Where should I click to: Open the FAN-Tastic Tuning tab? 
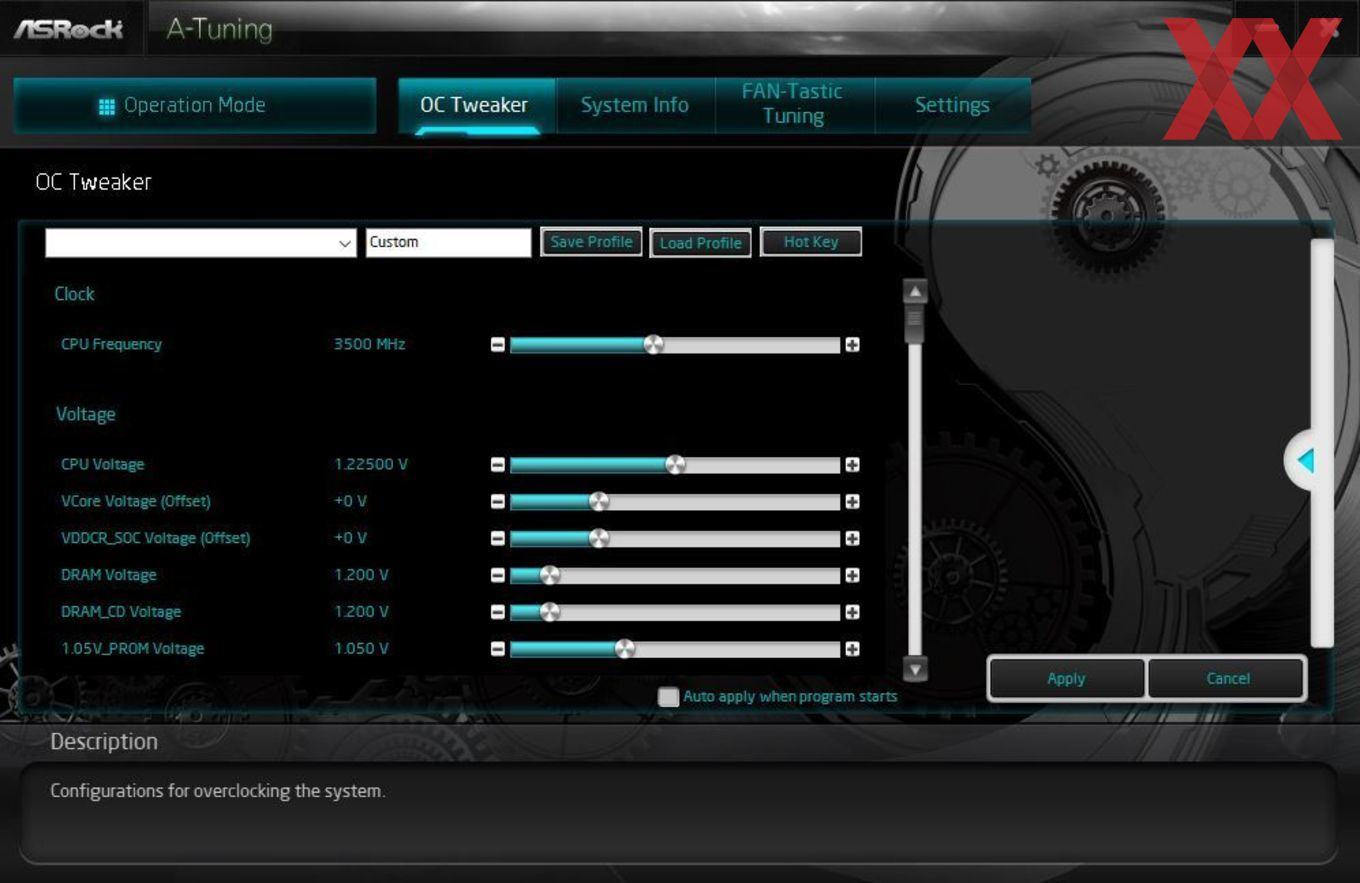tap(794, 106)
